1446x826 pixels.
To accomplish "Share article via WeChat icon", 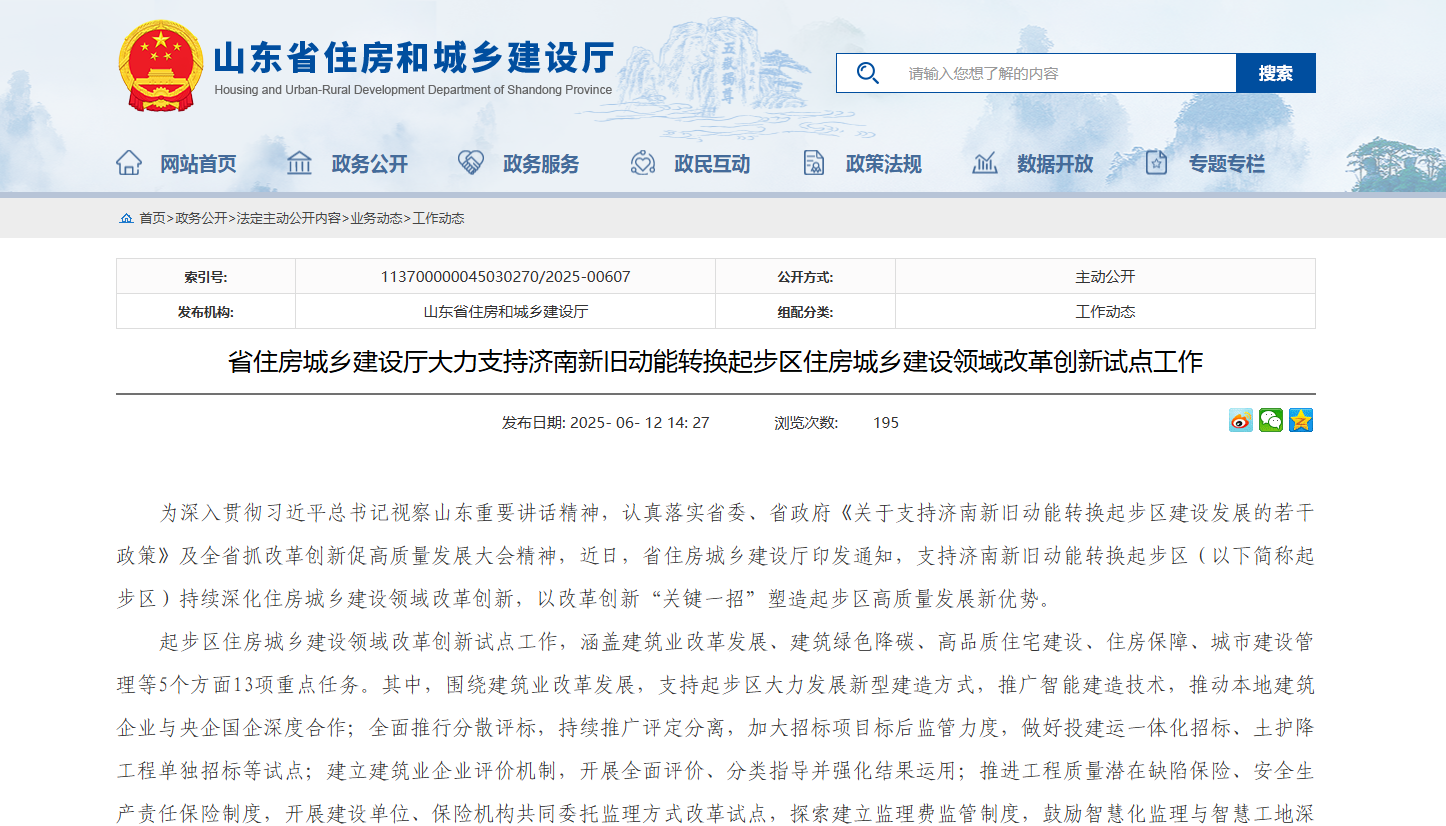I will 1270,421.
